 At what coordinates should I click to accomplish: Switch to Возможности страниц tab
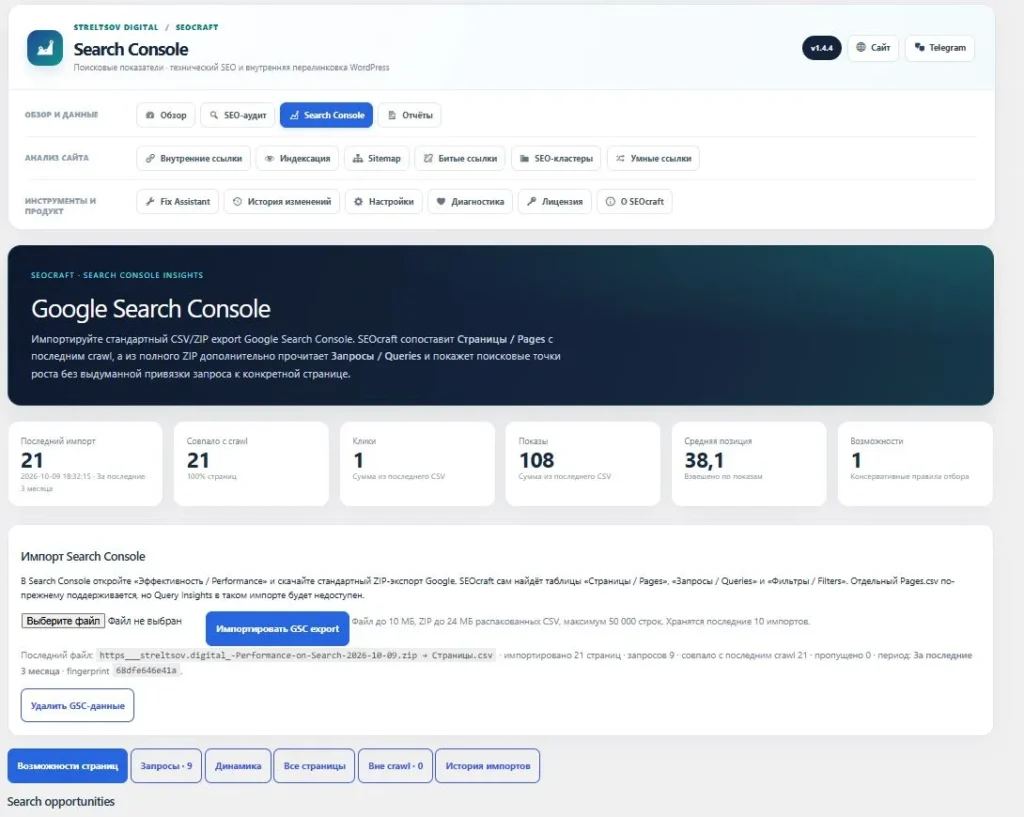(x=68, y=765)
